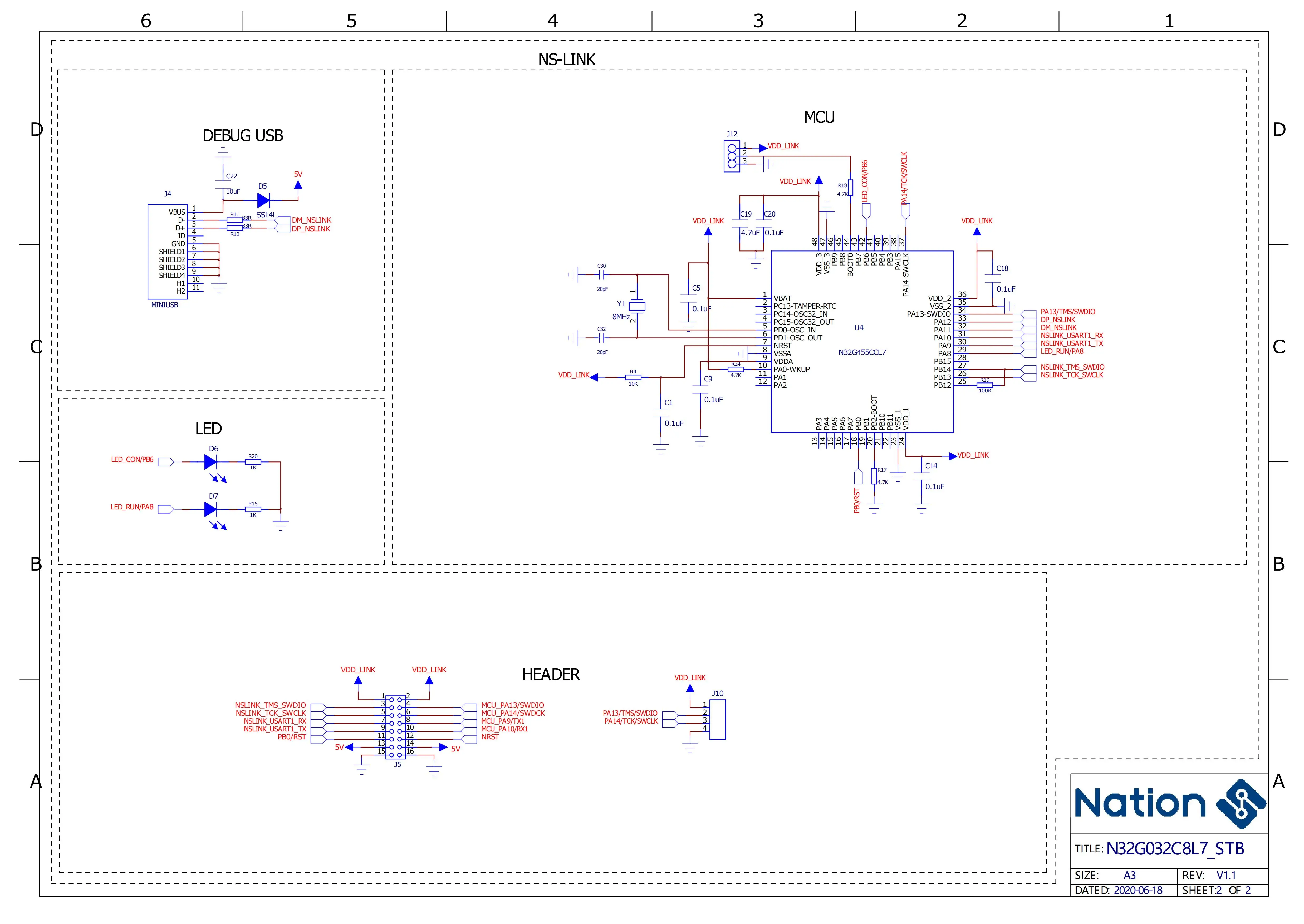
Task: Click the U4 label on the MCU
Action: 859,328
